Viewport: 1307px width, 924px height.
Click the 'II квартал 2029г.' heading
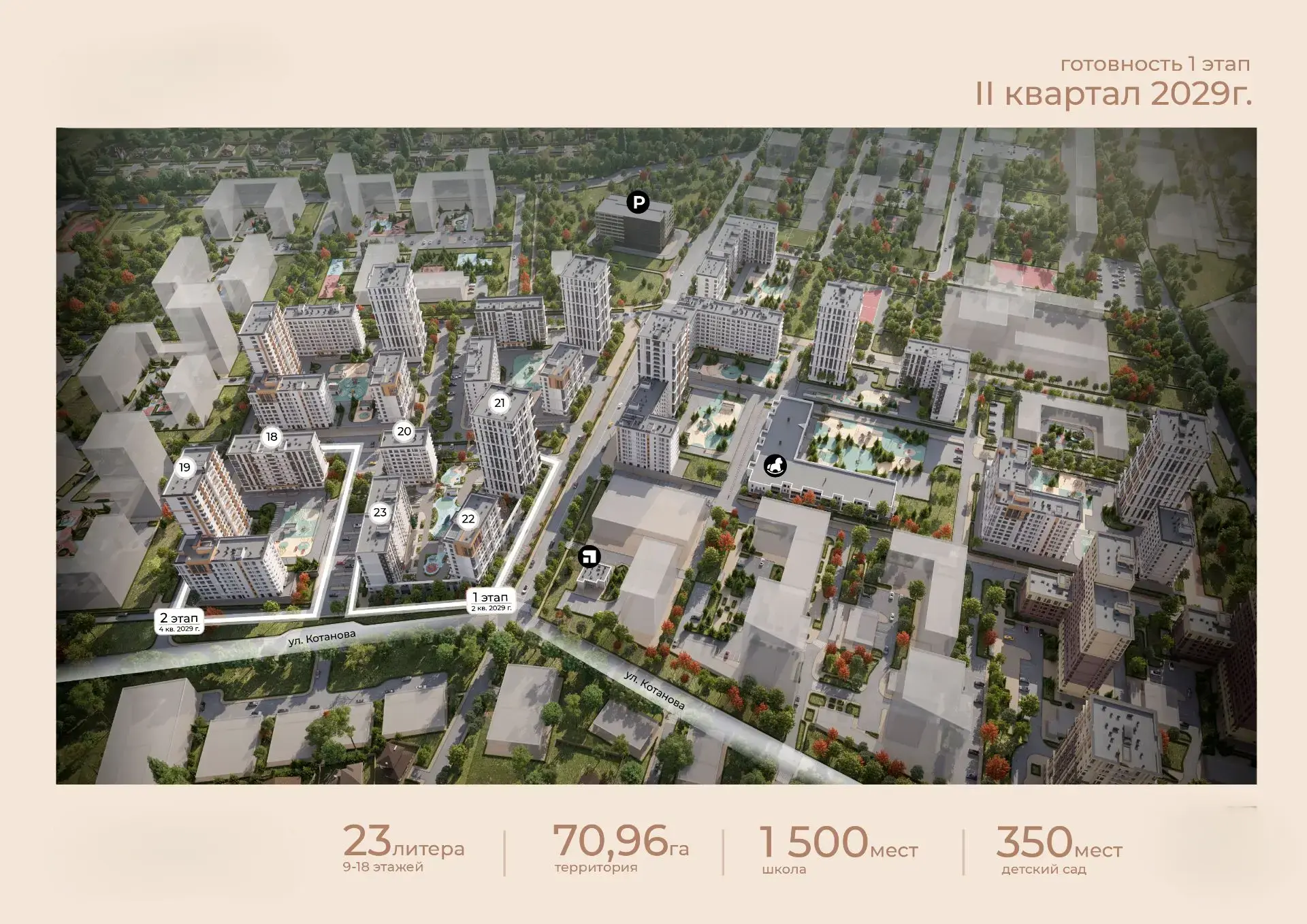click(1114, 94)
